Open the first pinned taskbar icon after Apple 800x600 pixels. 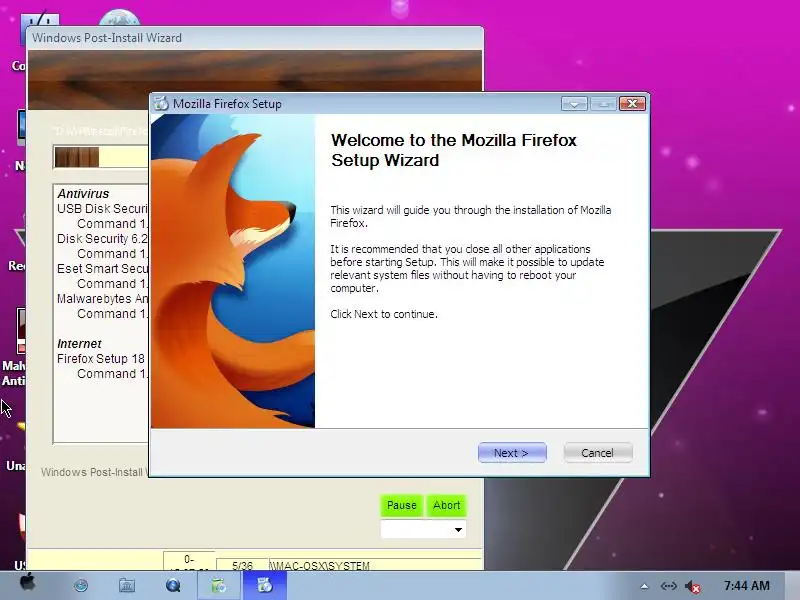pyautogui.click(x=81, y=585)
